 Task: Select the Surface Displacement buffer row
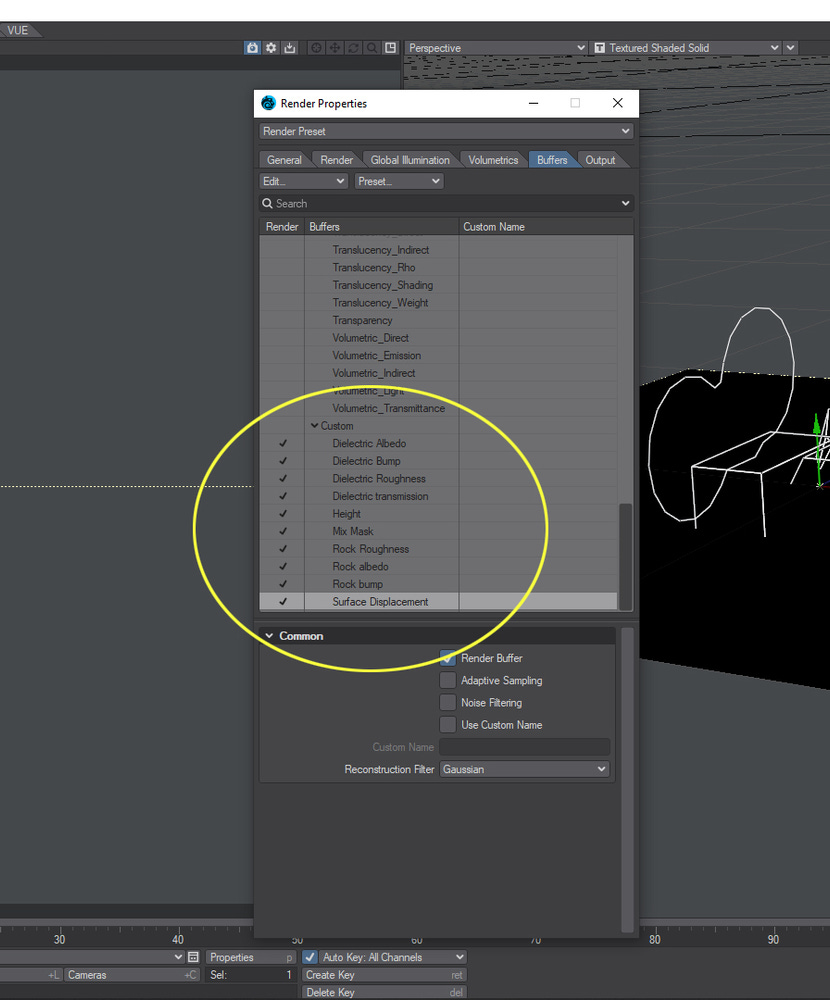(x=438, y=601)
